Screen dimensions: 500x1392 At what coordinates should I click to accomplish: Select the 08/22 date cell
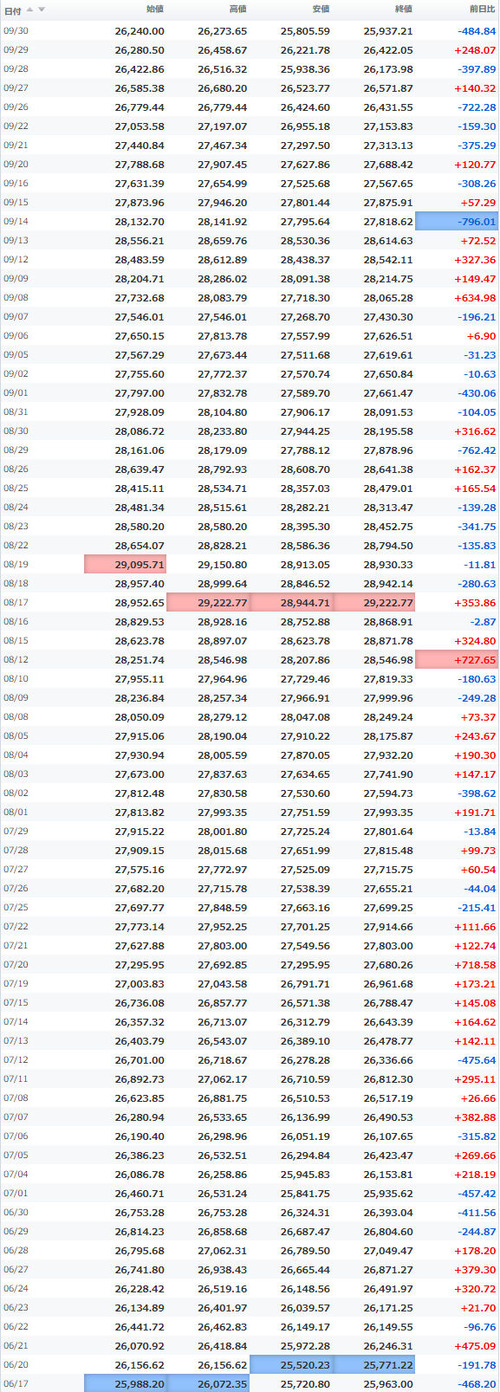15,544
